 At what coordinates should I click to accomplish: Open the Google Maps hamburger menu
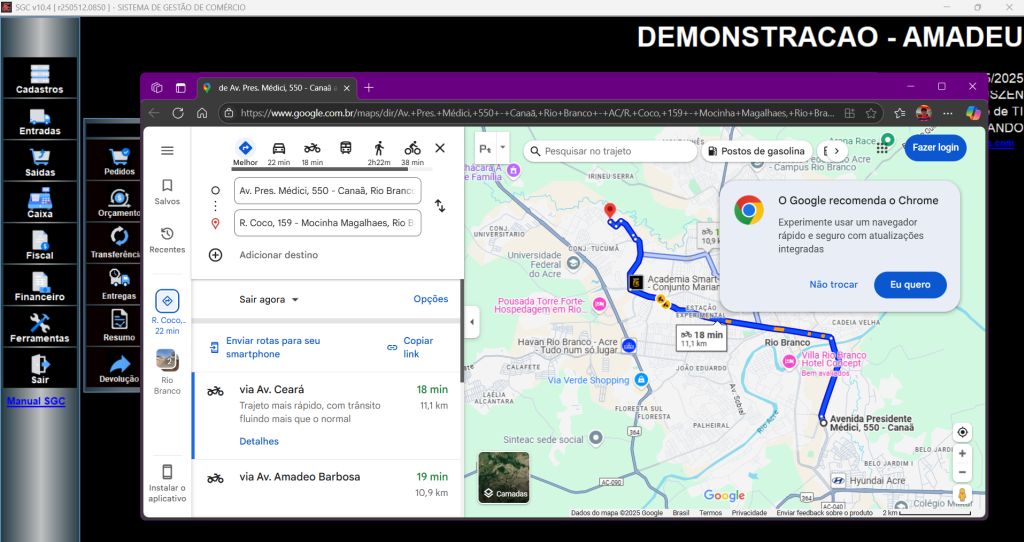tap(167, 151)
